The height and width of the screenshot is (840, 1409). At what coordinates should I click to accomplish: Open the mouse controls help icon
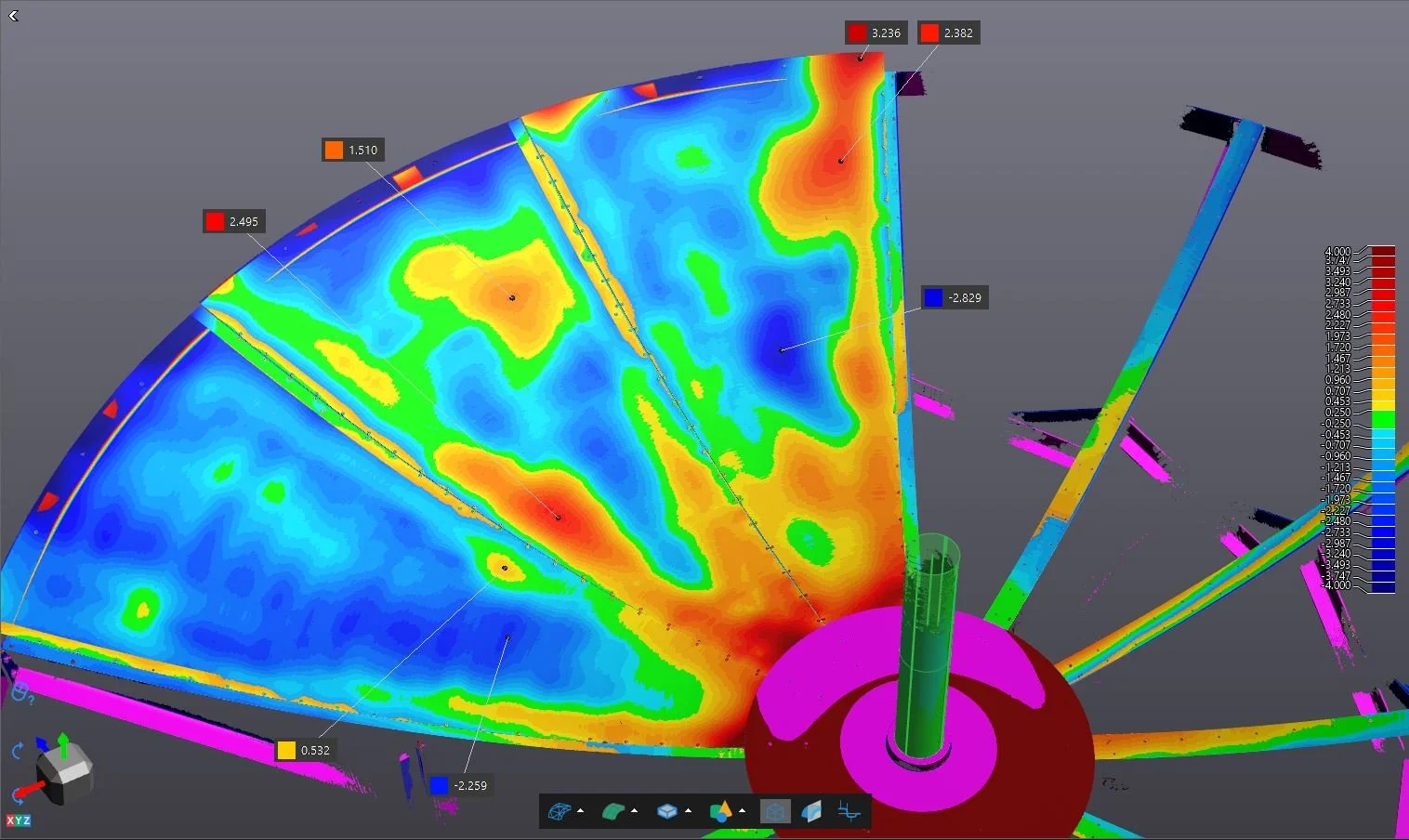click(x=22, y=692)
